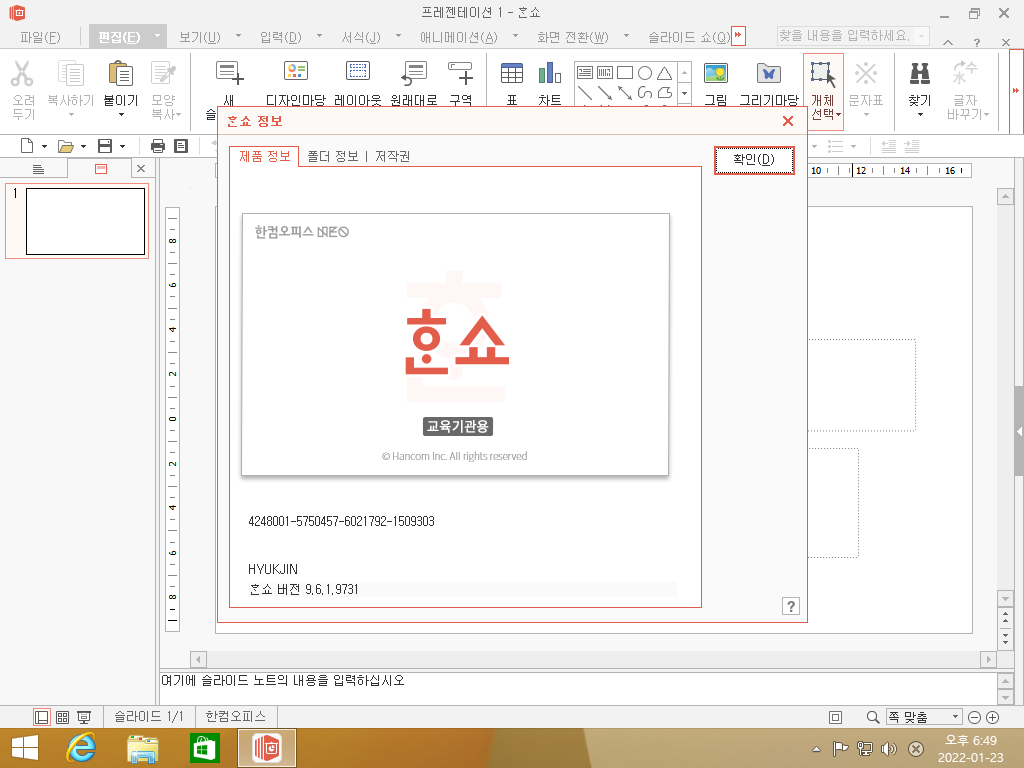Switch to normal view mode button
Image resolution: width=1024 pixels, height=768 pixels.
click(x=42, y=717)
